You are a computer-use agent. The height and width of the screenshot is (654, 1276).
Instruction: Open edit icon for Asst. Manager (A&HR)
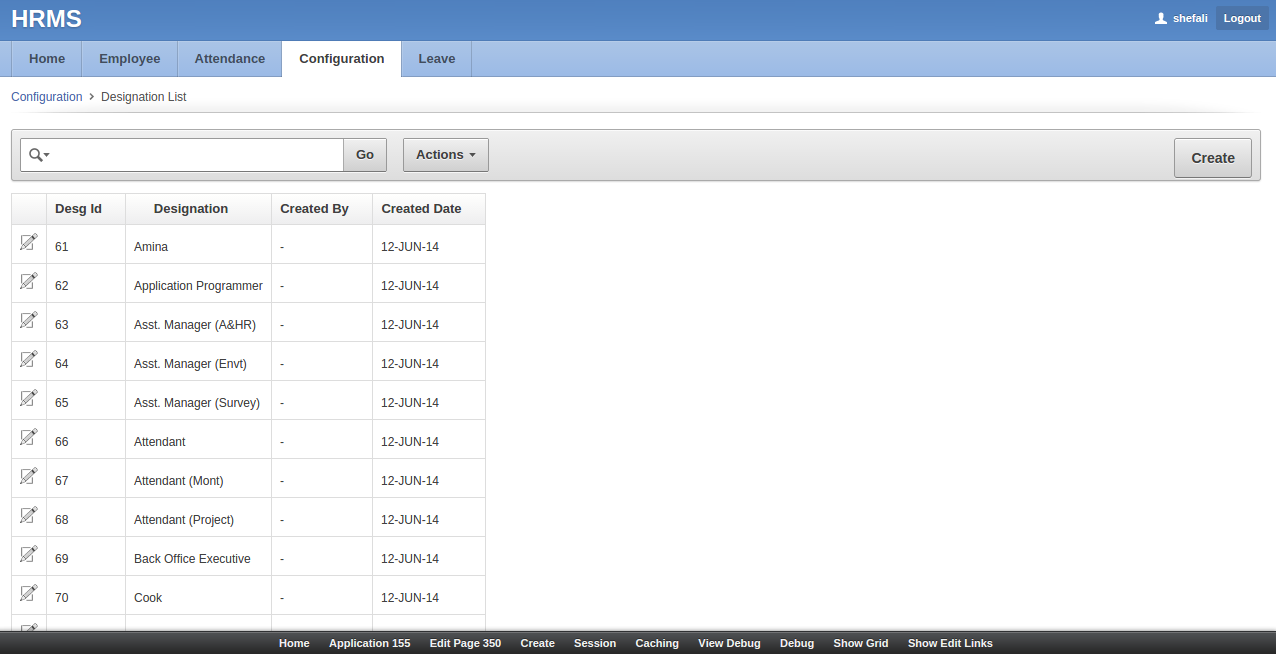tap(29, 320)
